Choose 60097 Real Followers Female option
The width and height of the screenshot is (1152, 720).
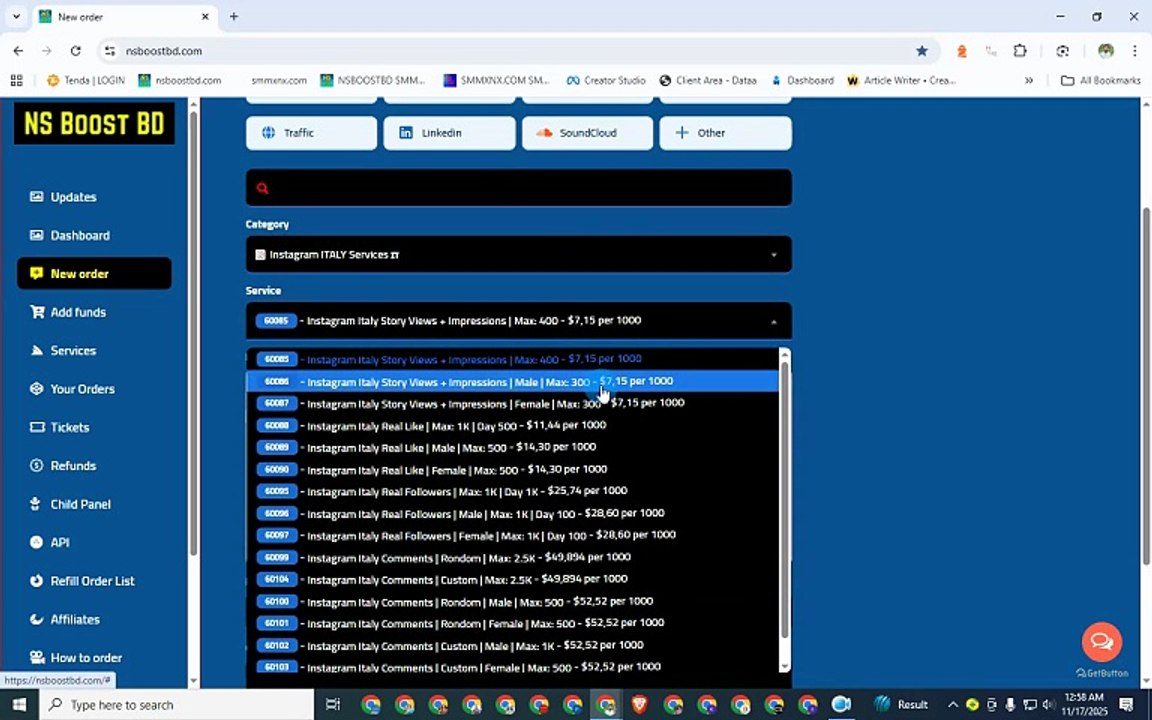click(512, 535)
